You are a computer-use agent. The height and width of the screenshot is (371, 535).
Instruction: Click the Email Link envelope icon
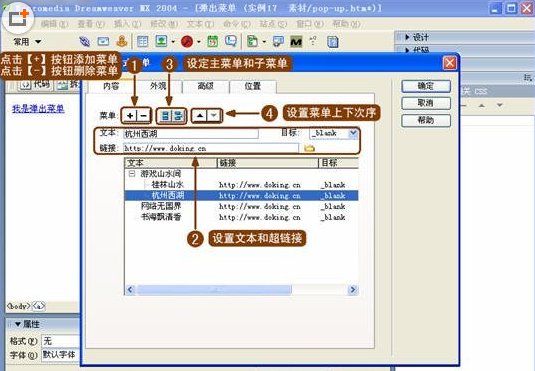[103, 42]
